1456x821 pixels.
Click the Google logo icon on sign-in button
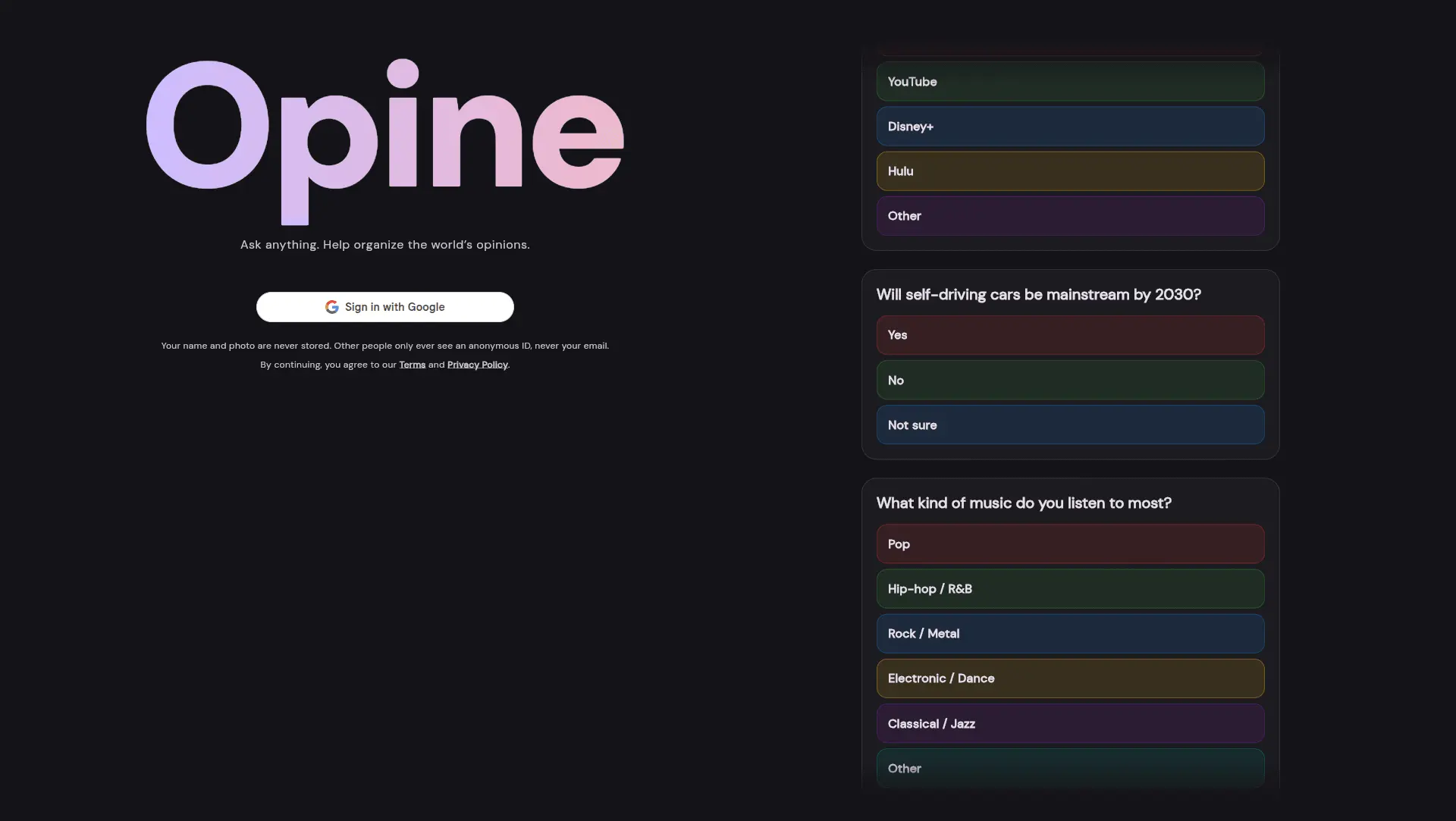pos(331,307)
